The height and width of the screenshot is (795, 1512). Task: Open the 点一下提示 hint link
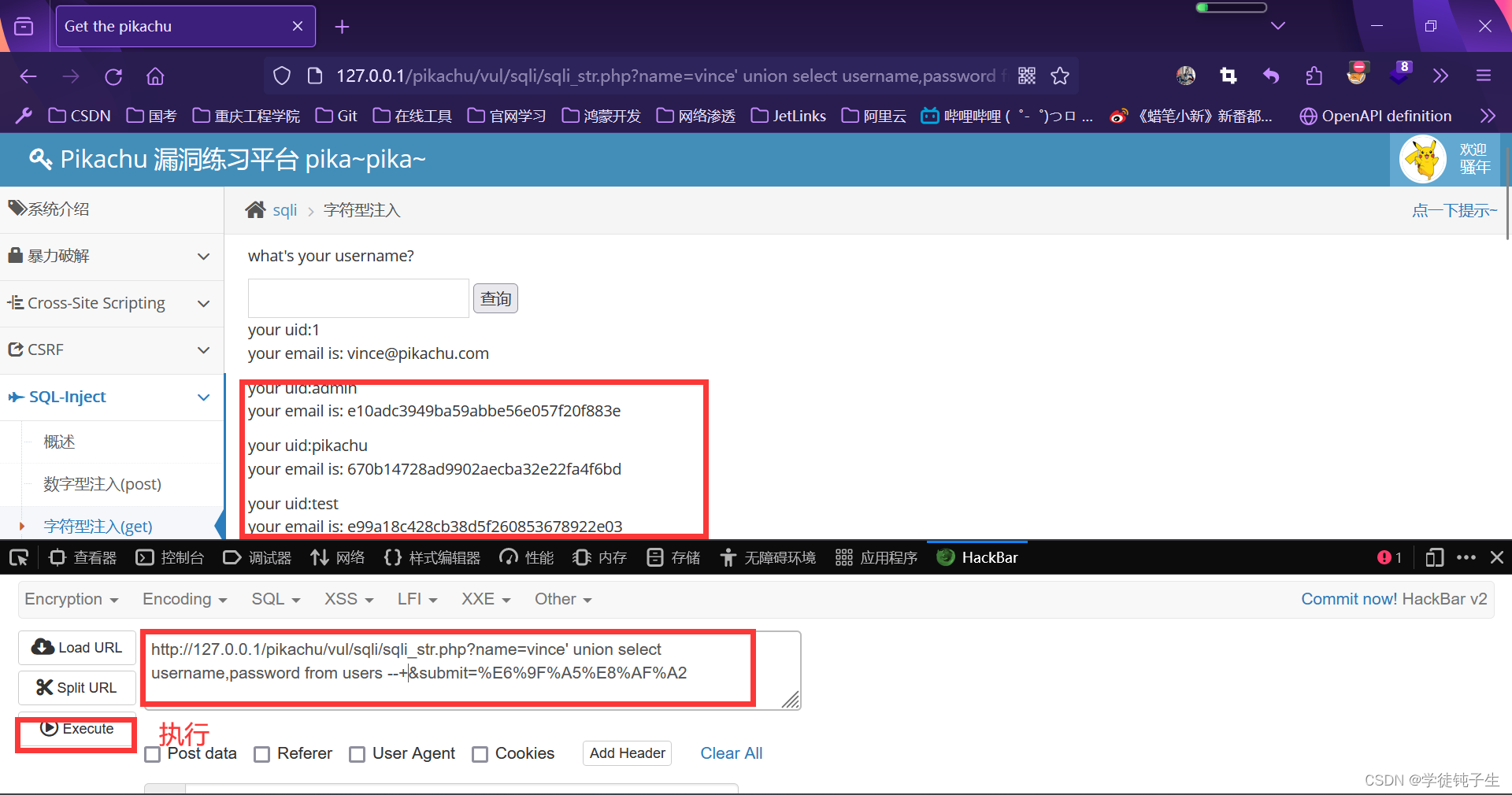pos(1454,210)
